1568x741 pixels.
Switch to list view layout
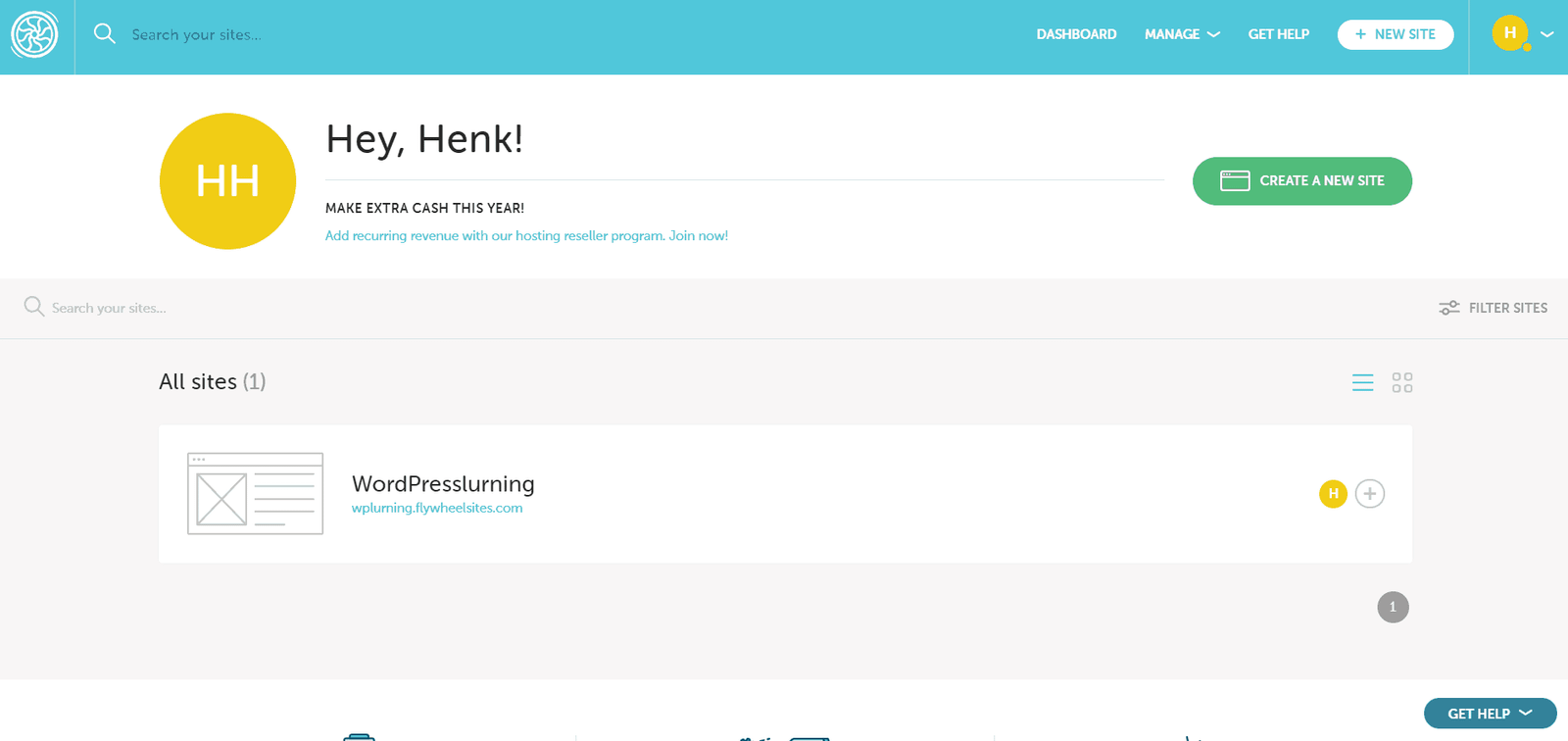click(1362, 382)
